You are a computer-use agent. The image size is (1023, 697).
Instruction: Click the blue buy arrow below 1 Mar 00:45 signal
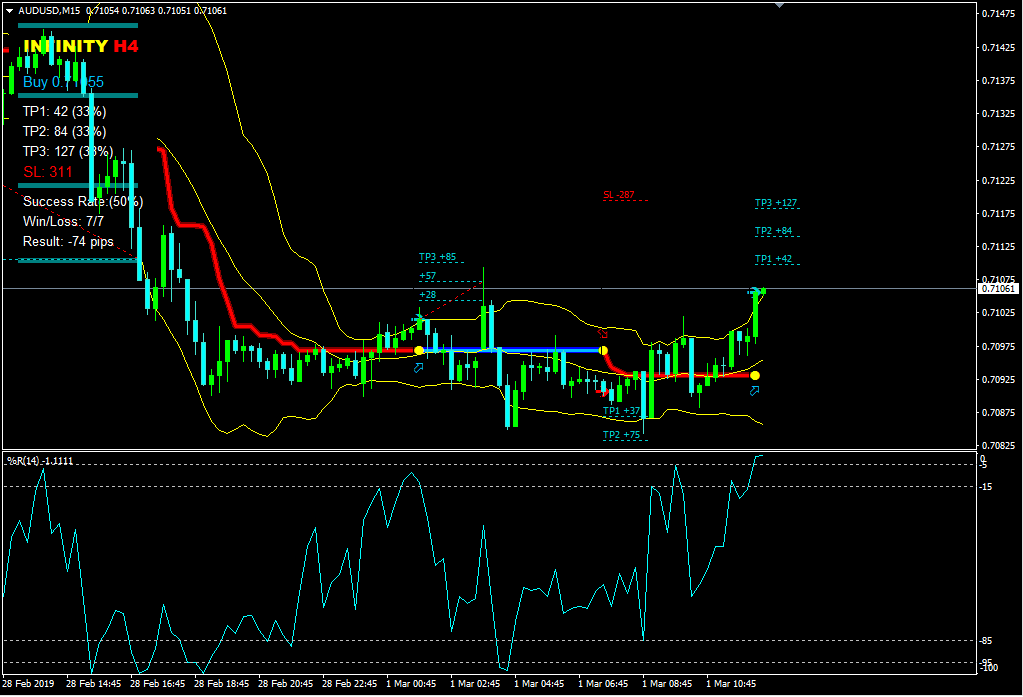pyautogui.click(x=418, y=368)
